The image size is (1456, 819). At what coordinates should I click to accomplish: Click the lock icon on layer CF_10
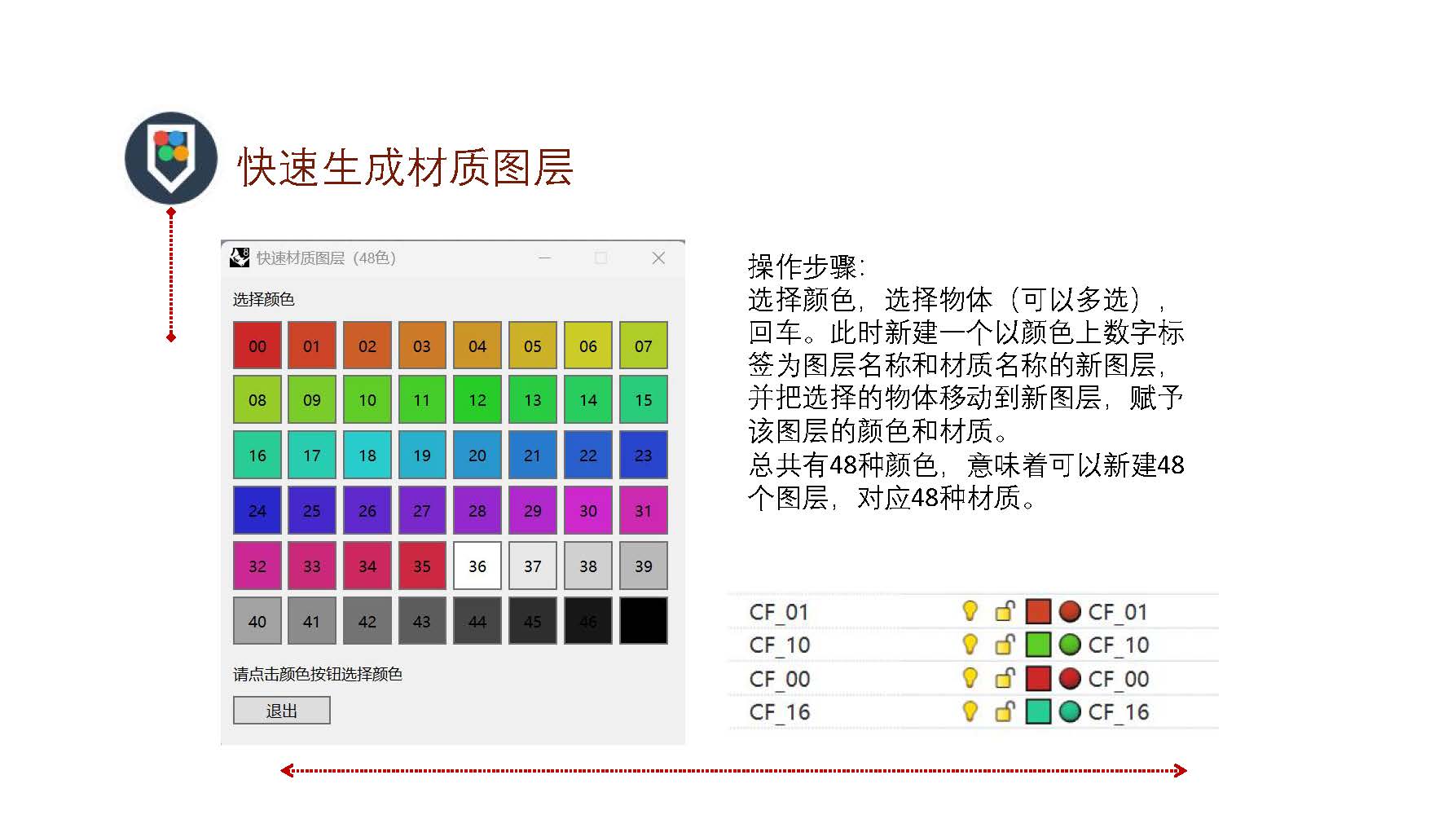click(1004, 645)
